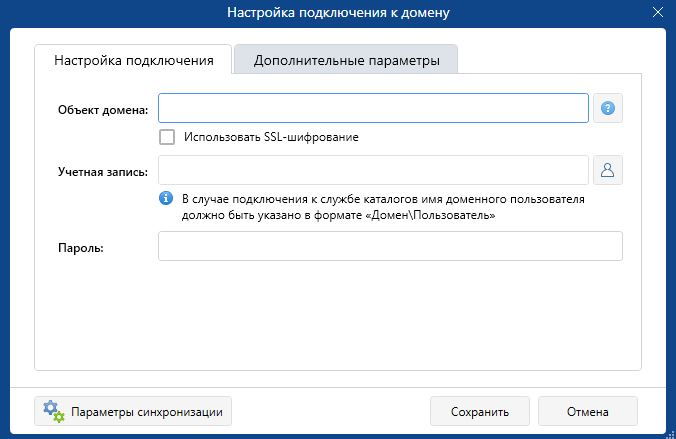Click the Использовать SSL-шифрование label
The image size is (676, 439).
[271, 137]
